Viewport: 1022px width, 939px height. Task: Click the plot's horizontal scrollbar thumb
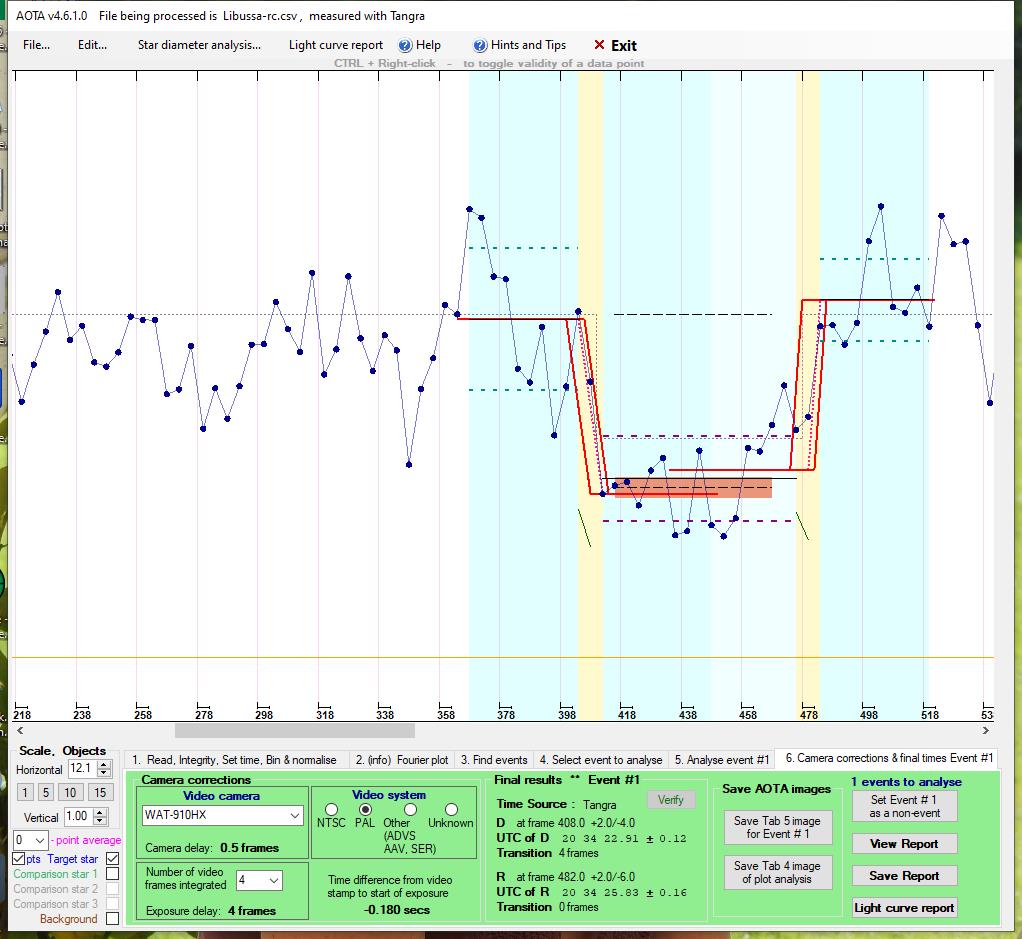tap(295, 730)
